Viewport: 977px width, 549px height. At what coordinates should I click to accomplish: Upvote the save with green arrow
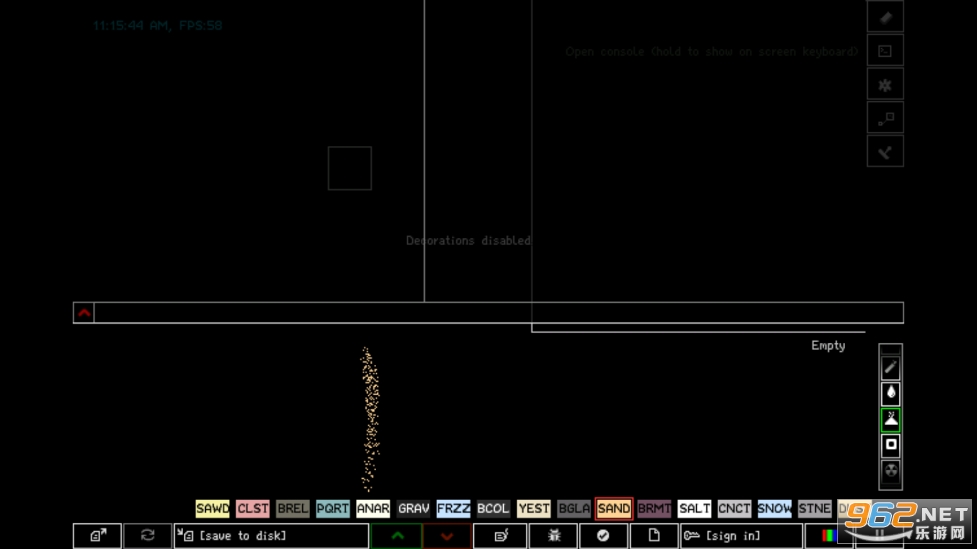pos(396,536)
